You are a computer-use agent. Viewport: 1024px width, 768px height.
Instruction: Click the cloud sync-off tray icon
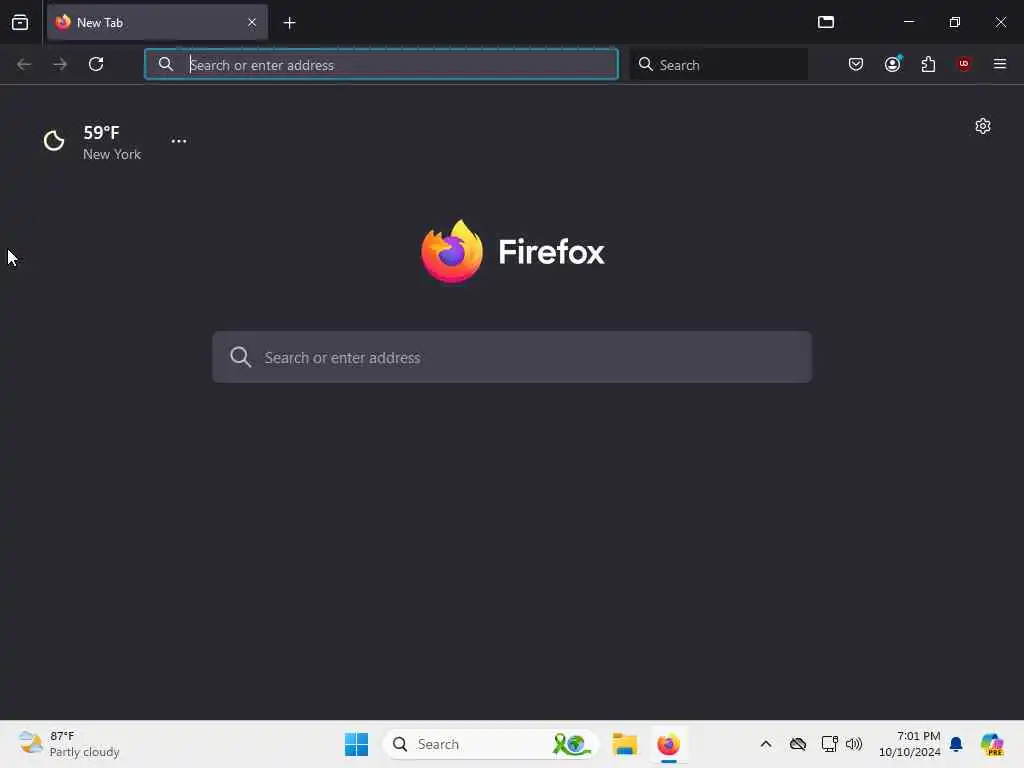coord(797,744)
